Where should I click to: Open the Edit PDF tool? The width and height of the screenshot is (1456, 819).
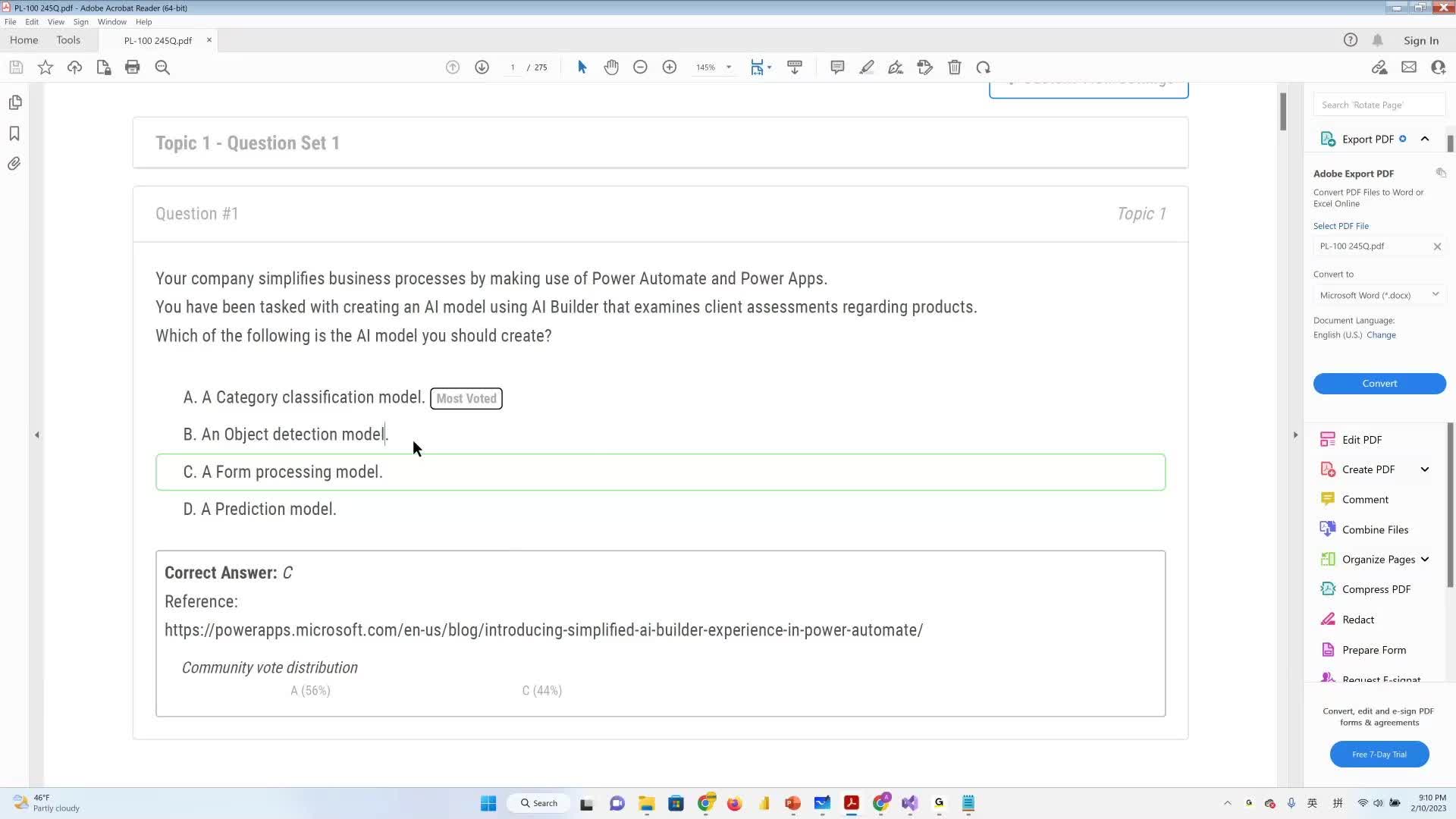point(1362,440)
